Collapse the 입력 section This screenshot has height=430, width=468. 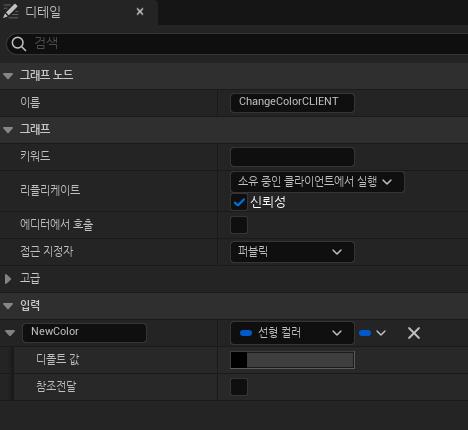[8, 305]
